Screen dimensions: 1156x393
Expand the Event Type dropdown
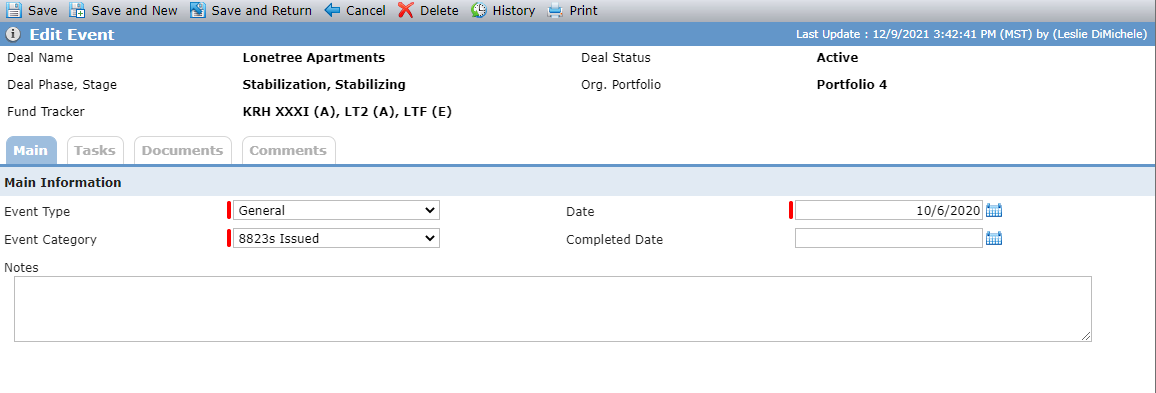336,210
